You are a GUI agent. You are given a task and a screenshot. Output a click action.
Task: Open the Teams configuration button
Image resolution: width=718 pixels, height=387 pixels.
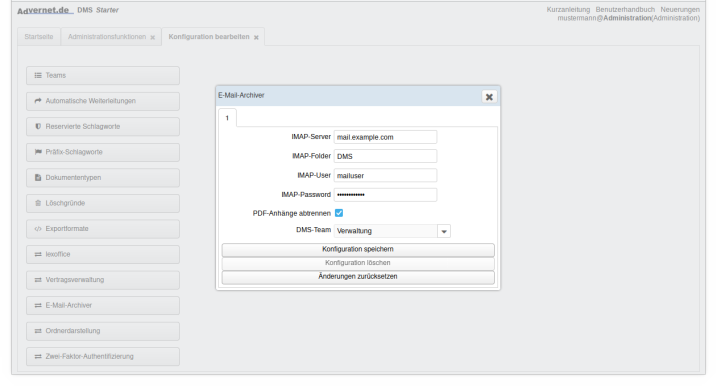tap(103, 76)
